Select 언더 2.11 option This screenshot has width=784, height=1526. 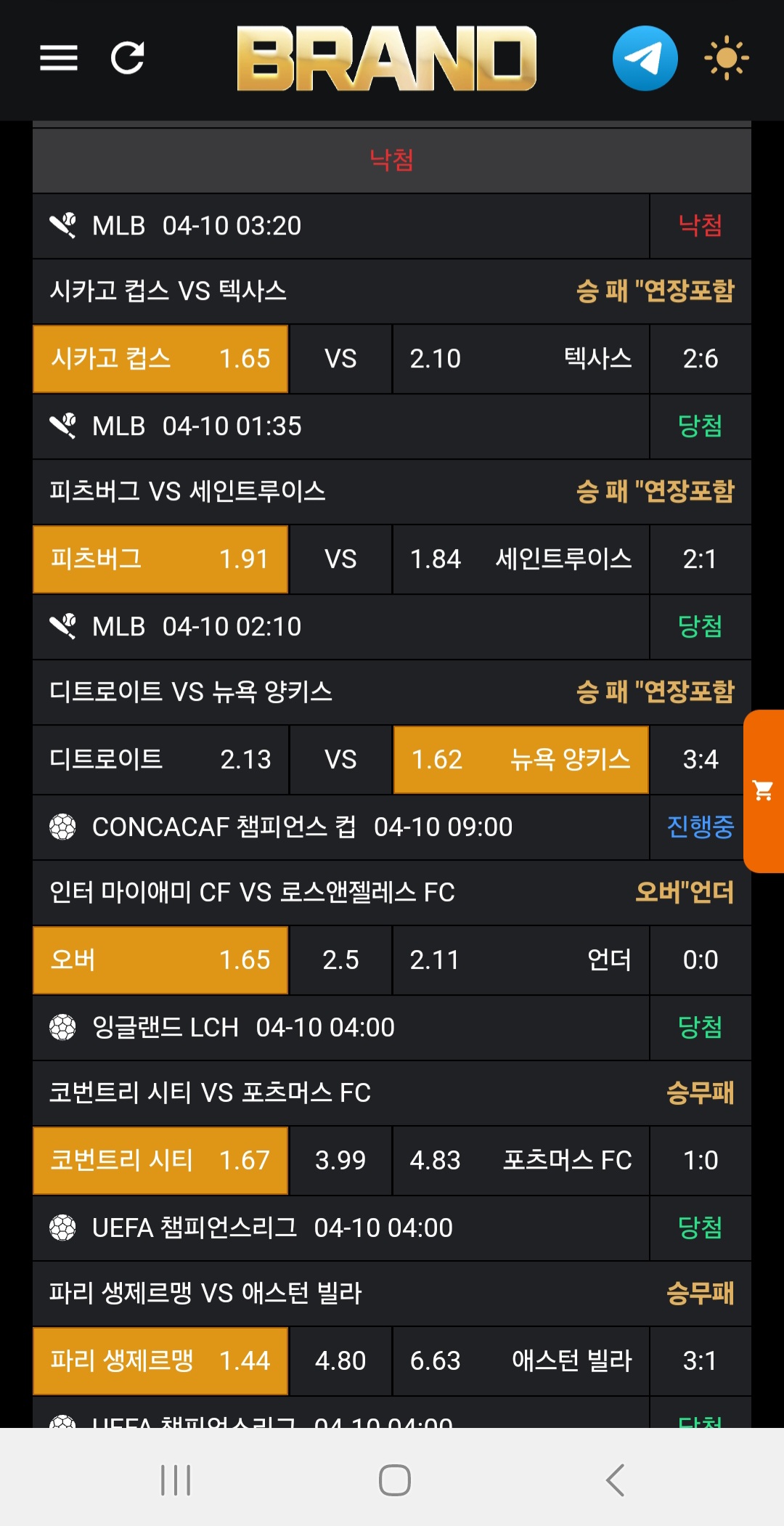(x=520, y=960)
